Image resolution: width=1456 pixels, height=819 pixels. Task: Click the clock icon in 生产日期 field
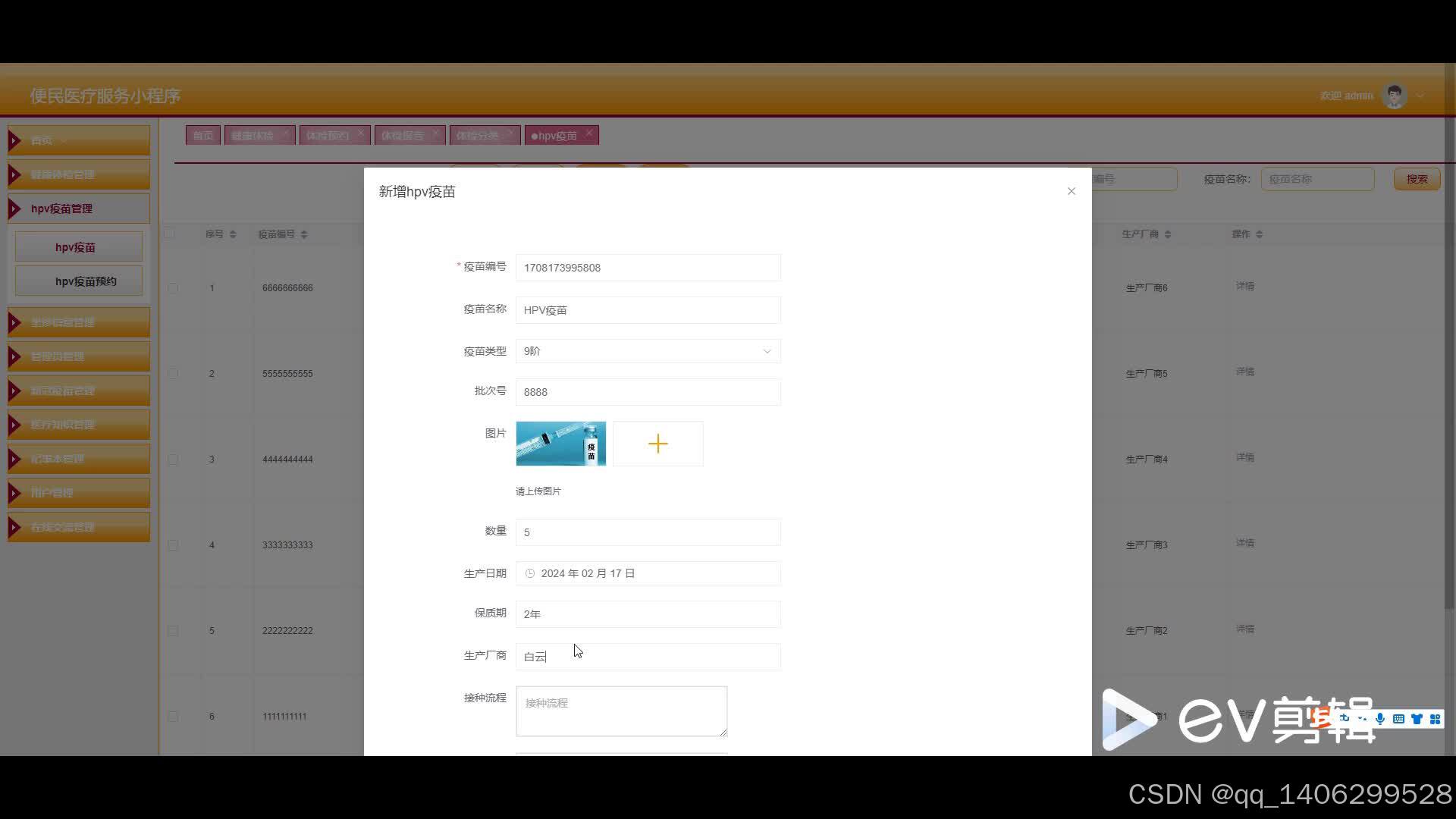[x=530, y=574]
